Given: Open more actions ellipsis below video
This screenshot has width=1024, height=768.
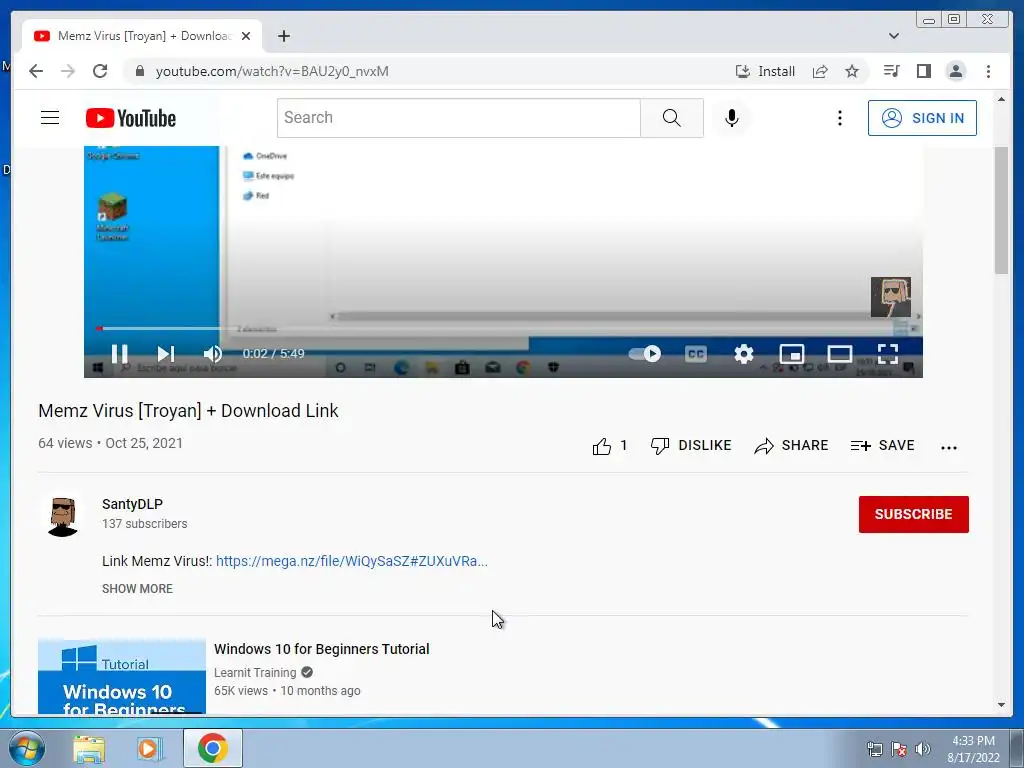Looking at the screenshot, I should (949, 447).
